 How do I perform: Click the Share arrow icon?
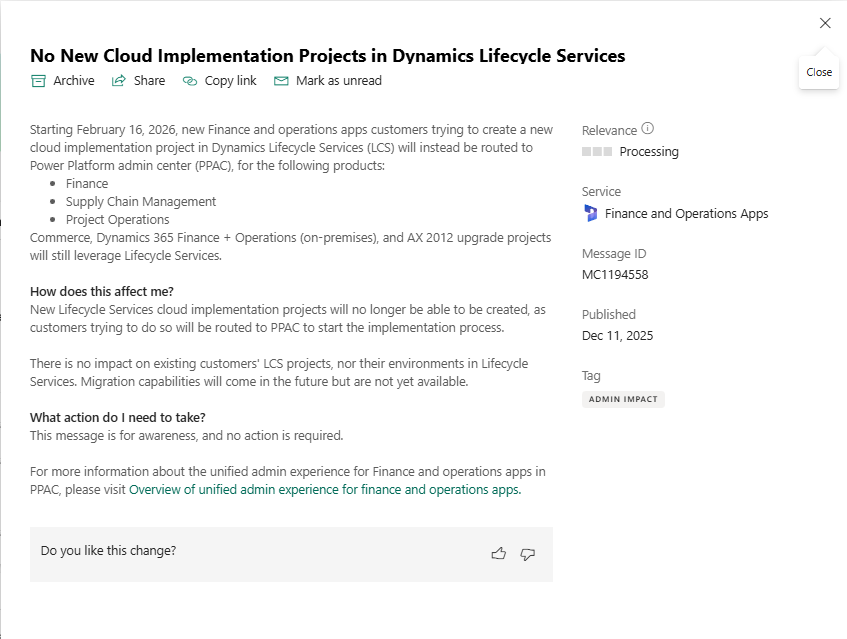tap(118, 80)
